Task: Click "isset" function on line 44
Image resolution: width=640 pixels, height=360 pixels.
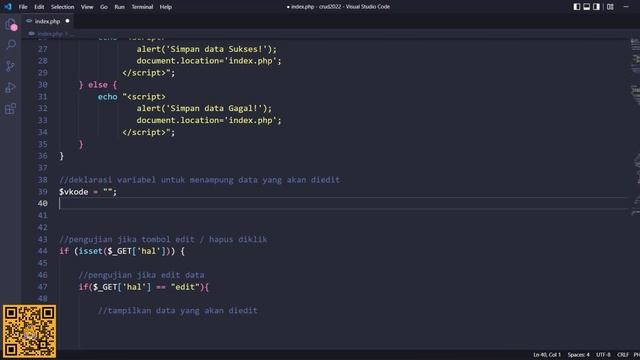Action: [91, 251]
